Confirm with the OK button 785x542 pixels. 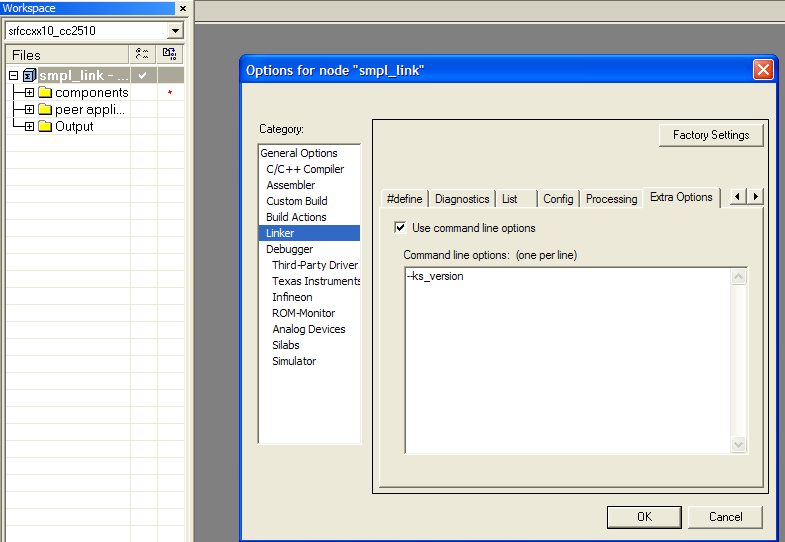pos(644,517)
